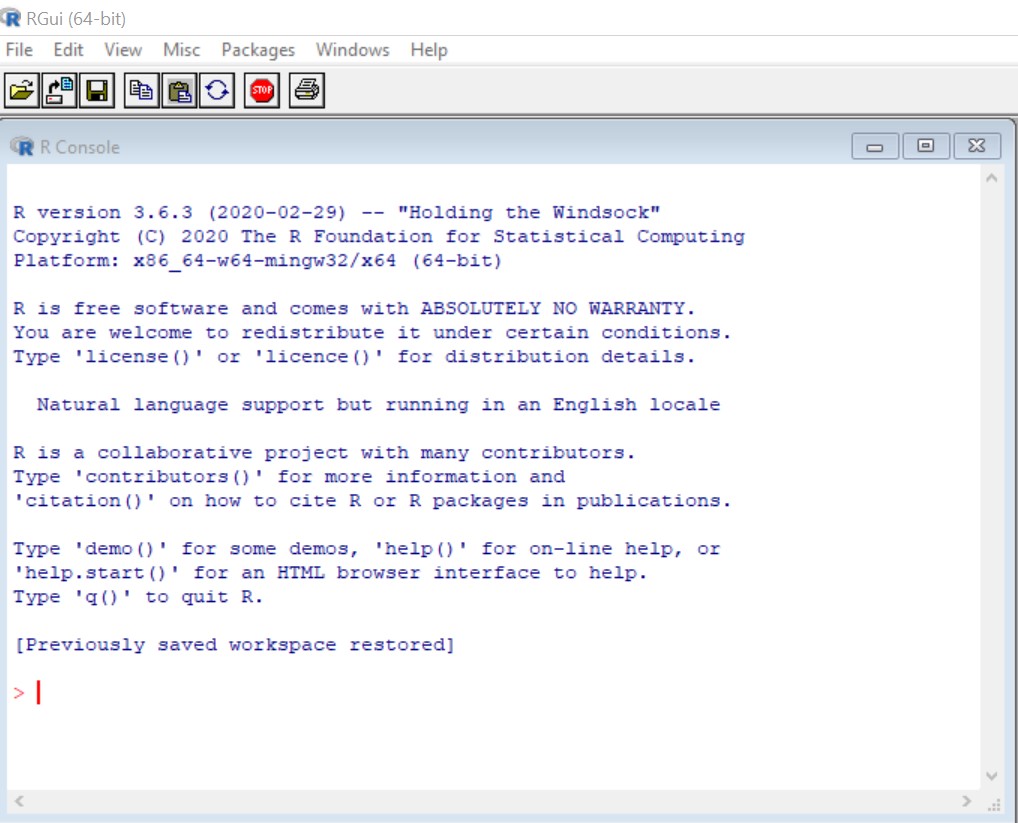The image size is (1018, 823).
Task: Click the 'Platform: x86_64-w64-mingw32/x64' line
Action: click(257, 261)
